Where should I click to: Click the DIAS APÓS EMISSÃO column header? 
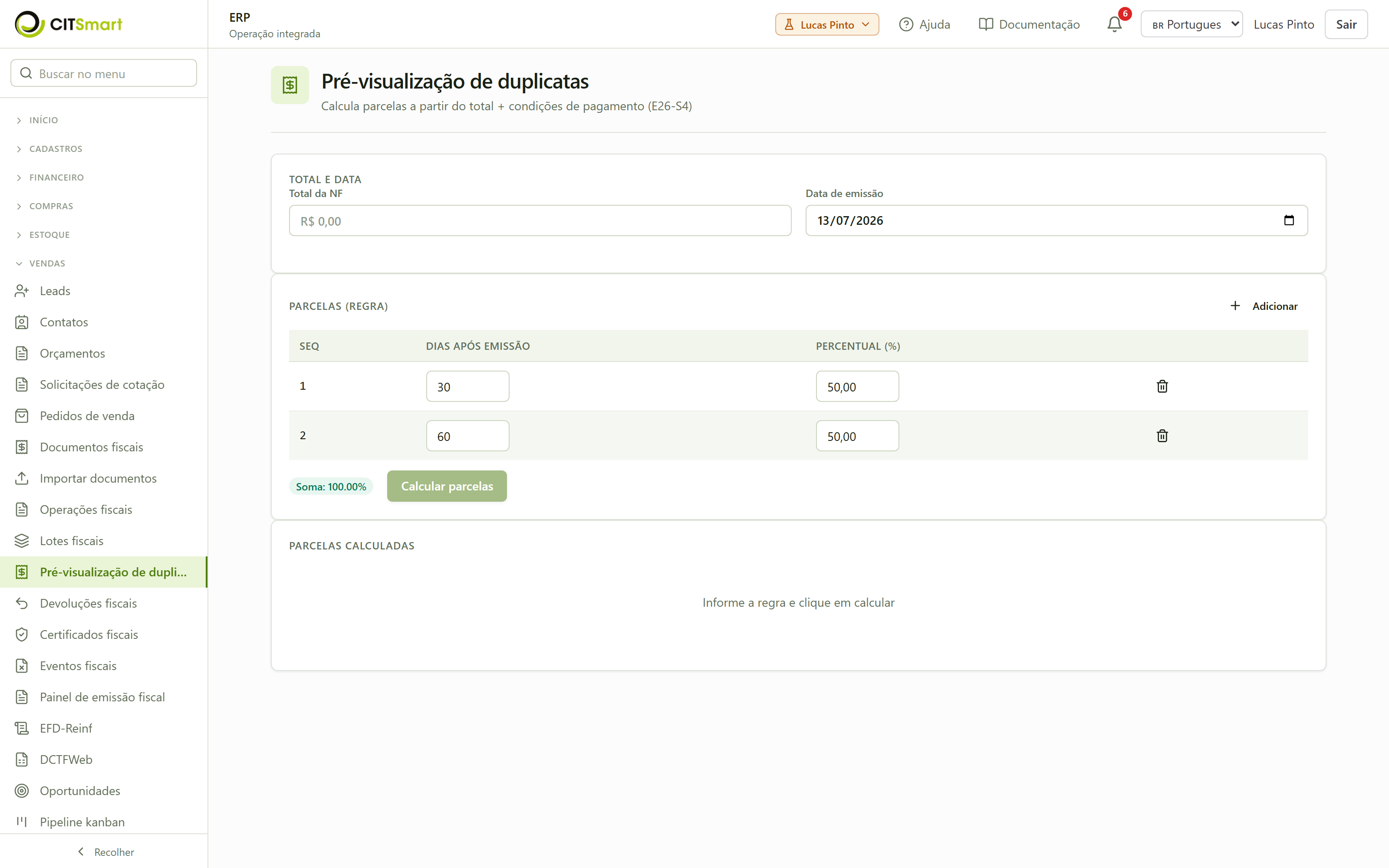[477, 346]
